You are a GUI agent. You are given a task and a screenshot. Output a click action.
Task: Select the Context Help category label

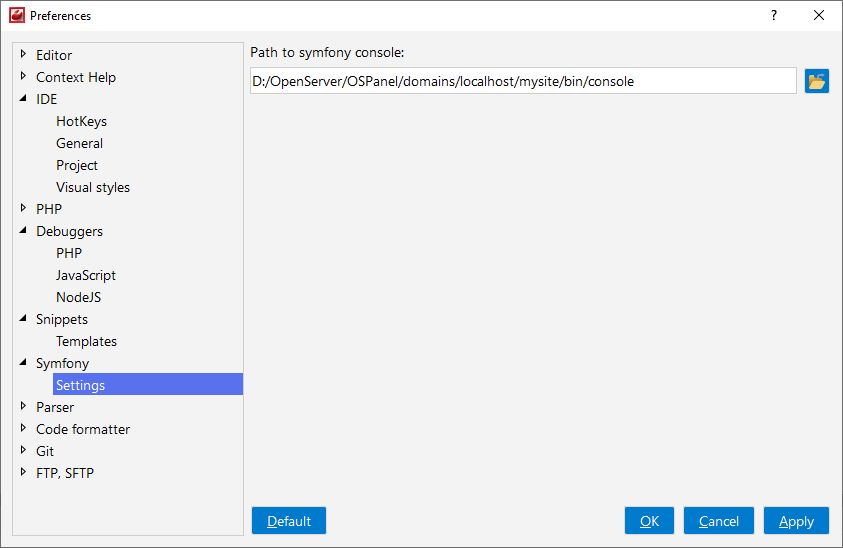76,77
